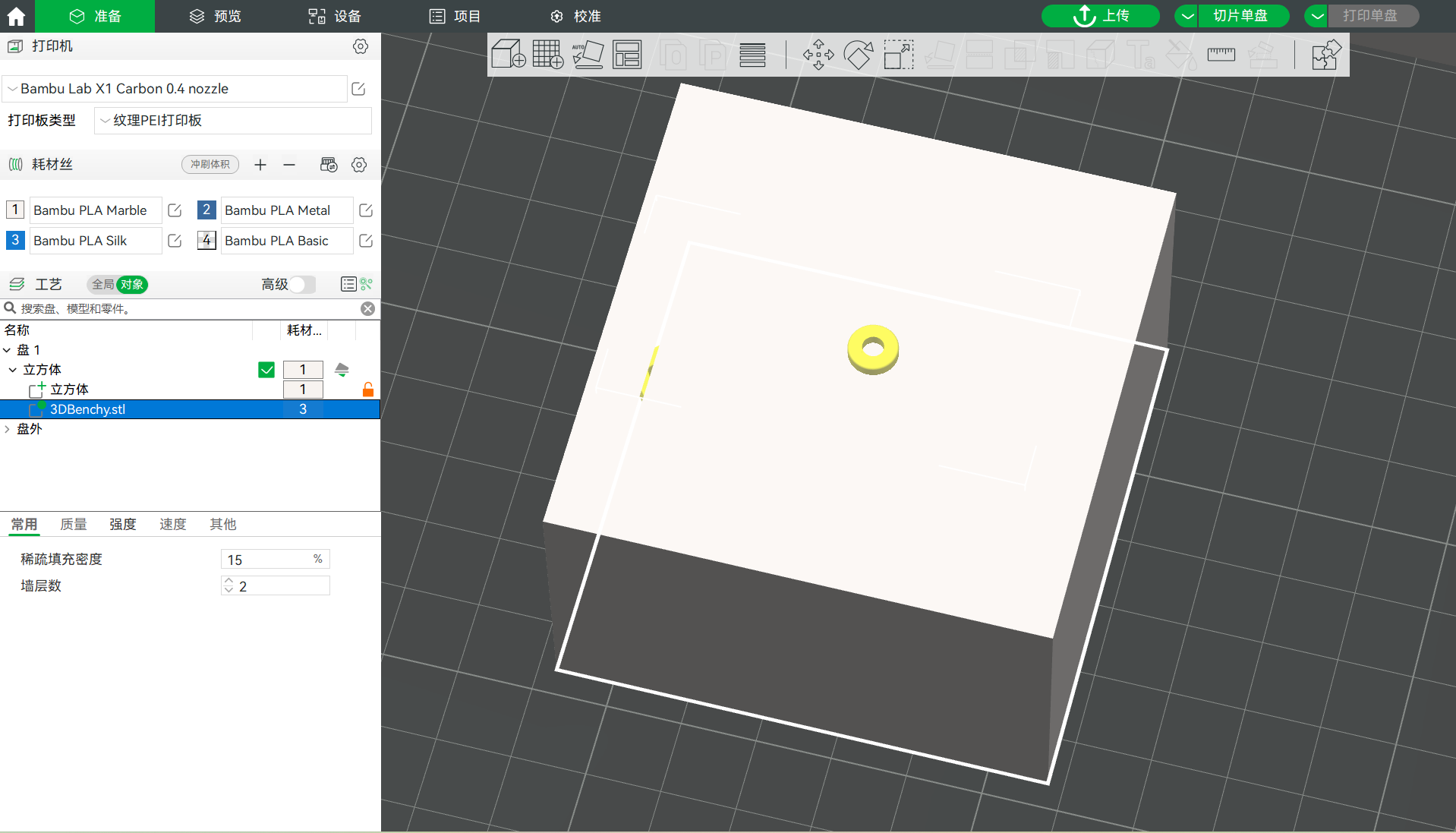Click the layer-settings icon in the 立方体 row
The height and width of the screenshot is (833, 1456).
coord(342,370)
